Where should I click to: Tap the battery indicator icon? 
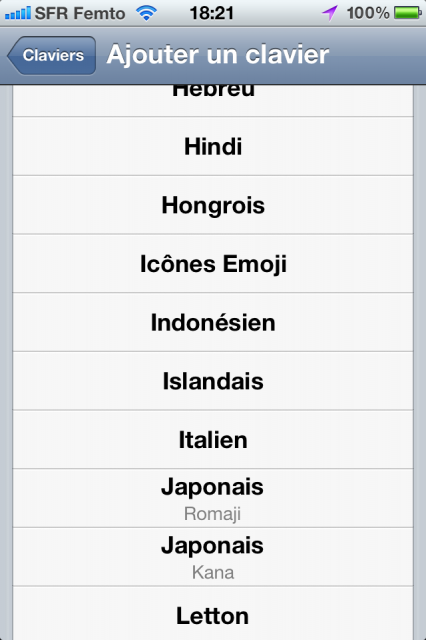pyautogui.click(x=408, y=13)
